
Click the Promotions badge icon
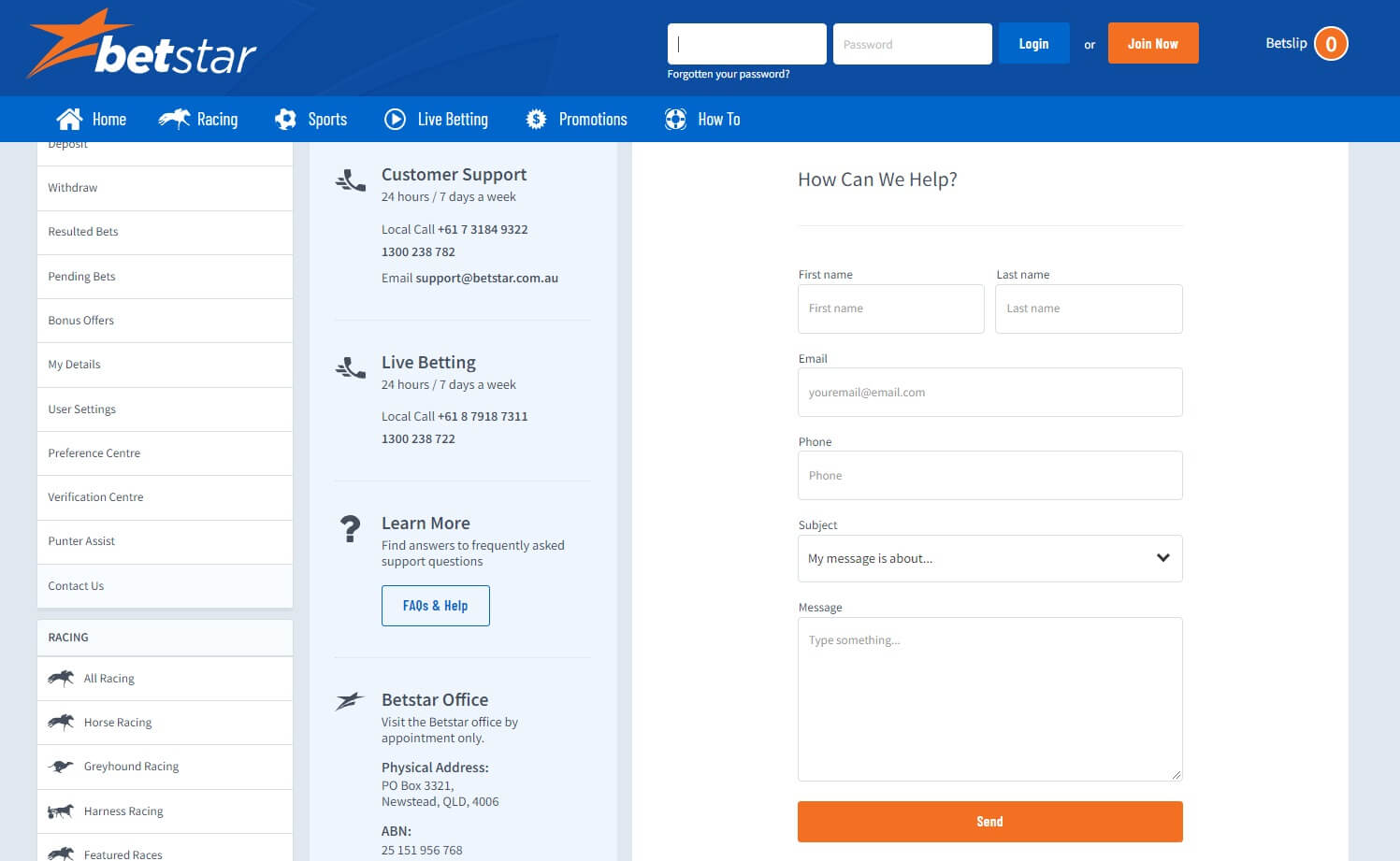pyautogui.click(x=536, y=119)
